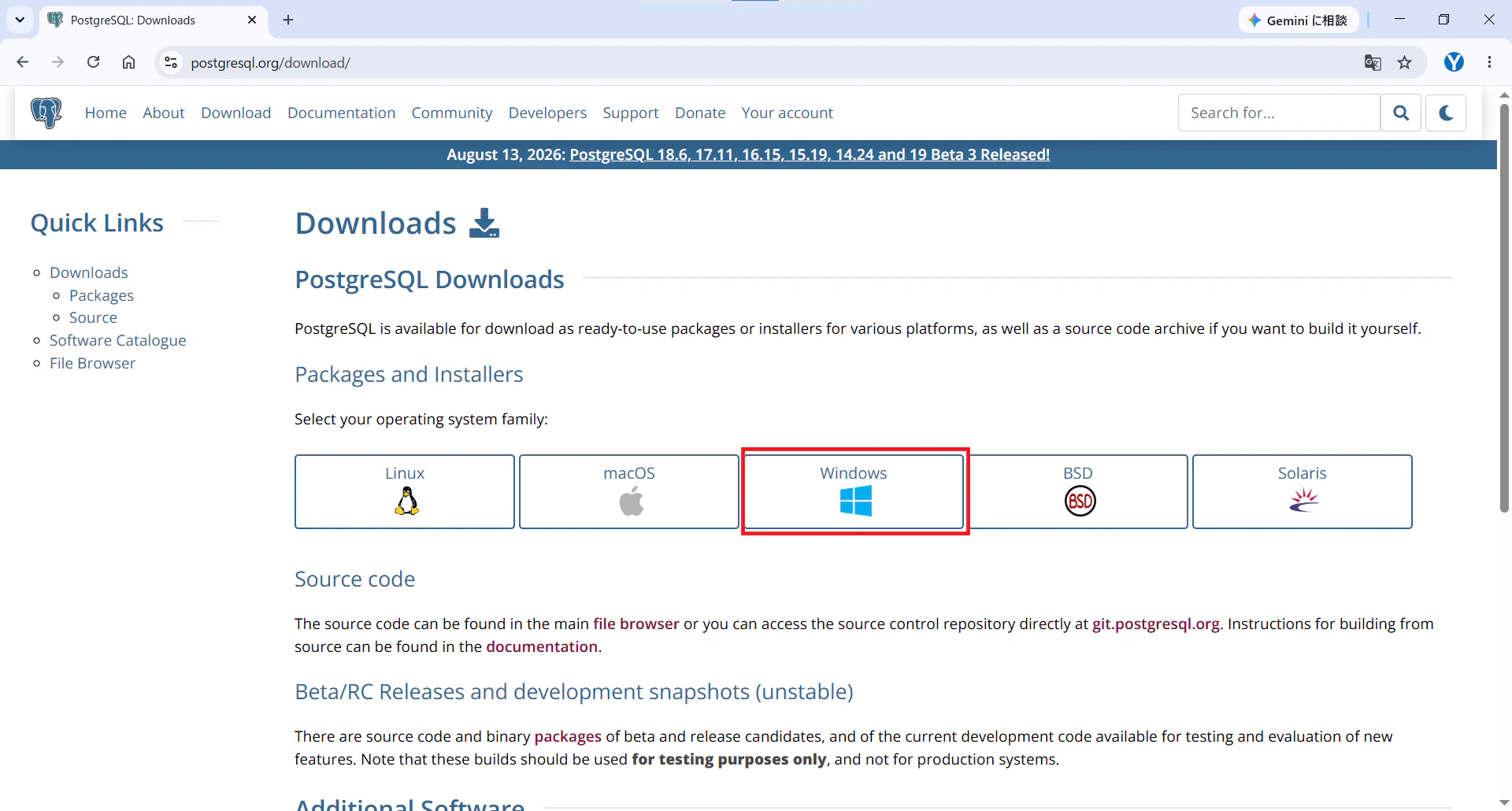The height and width of the screenshot is (811, 1512).
Task: Click the Apple logo icon
Action: click(x=631, y=501)
